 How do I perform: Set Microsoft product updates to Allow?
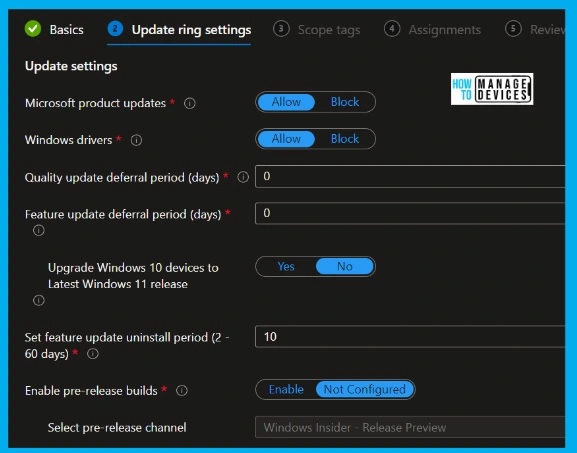pos(286,102)
